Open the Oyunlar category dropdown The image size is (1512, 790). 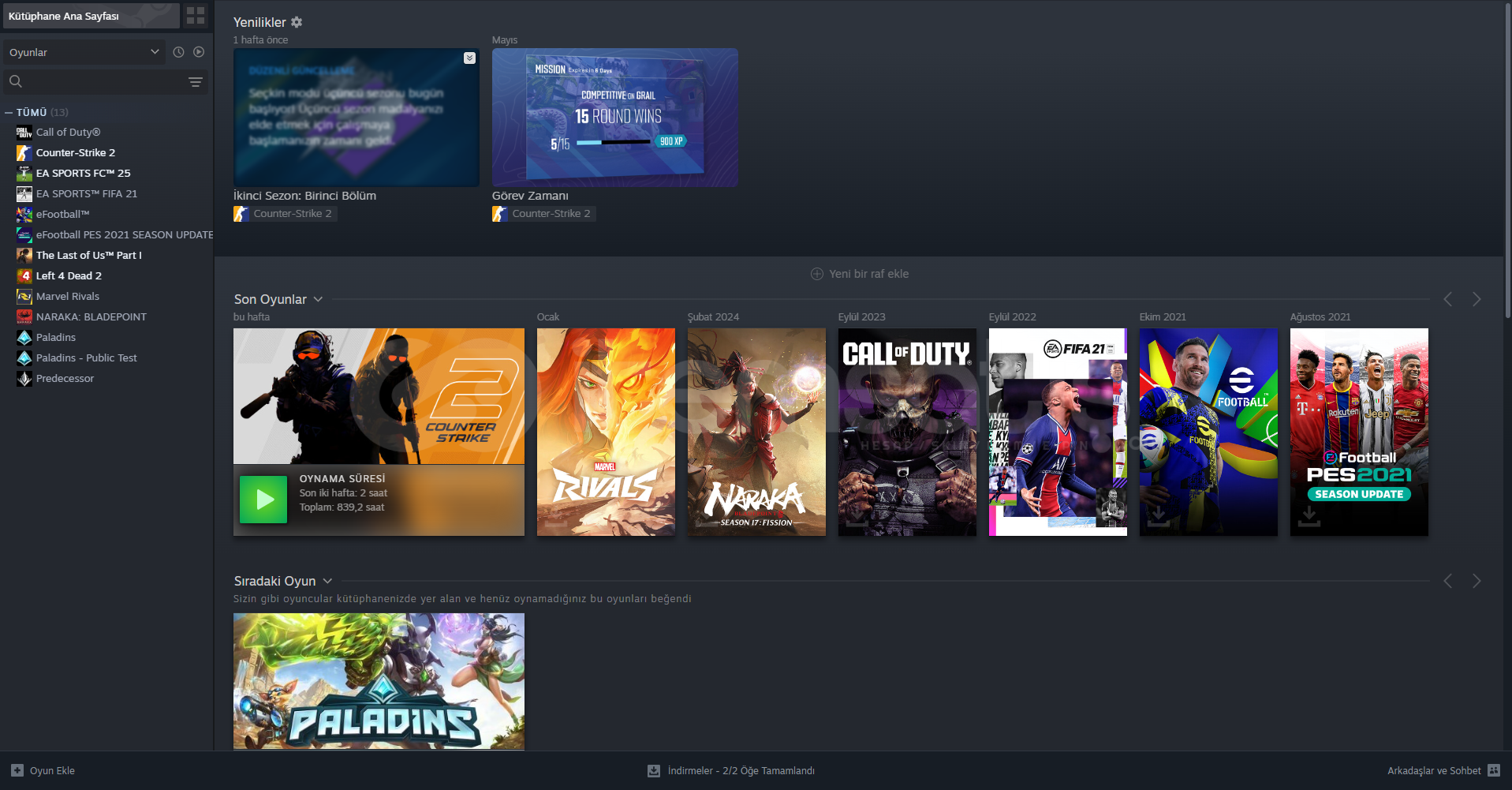tap(84, 52)
